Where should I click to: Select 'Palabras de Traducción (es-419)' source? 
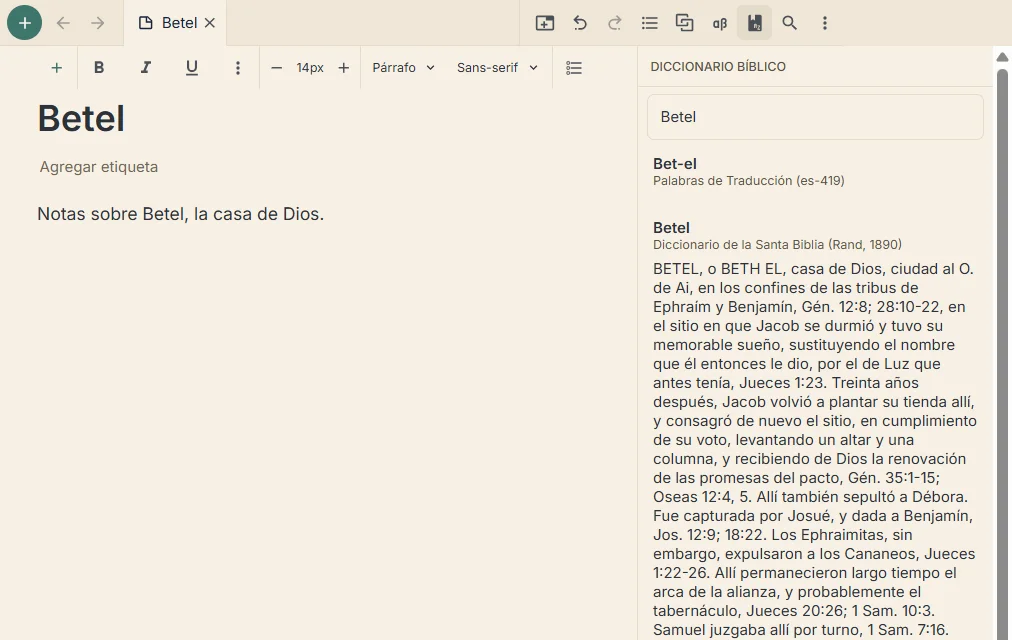tap(749, 181)
